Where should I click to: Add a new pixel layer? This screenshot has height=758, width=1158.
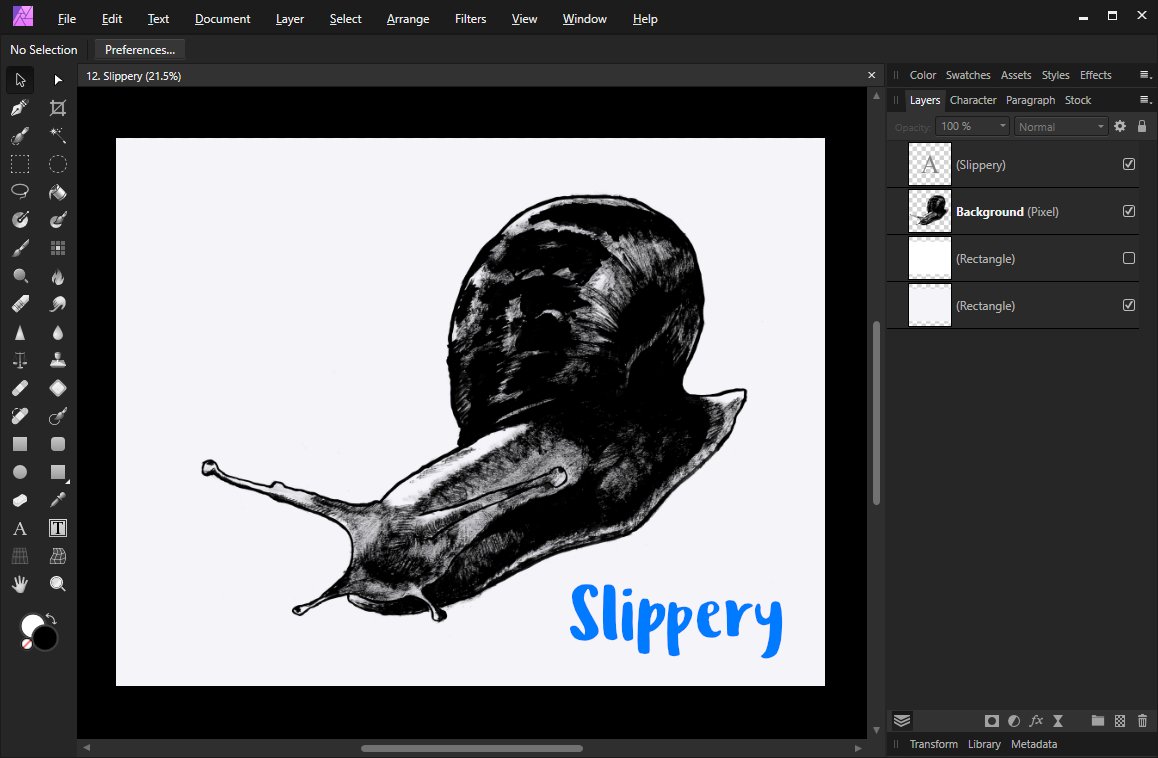(1120, 721)
